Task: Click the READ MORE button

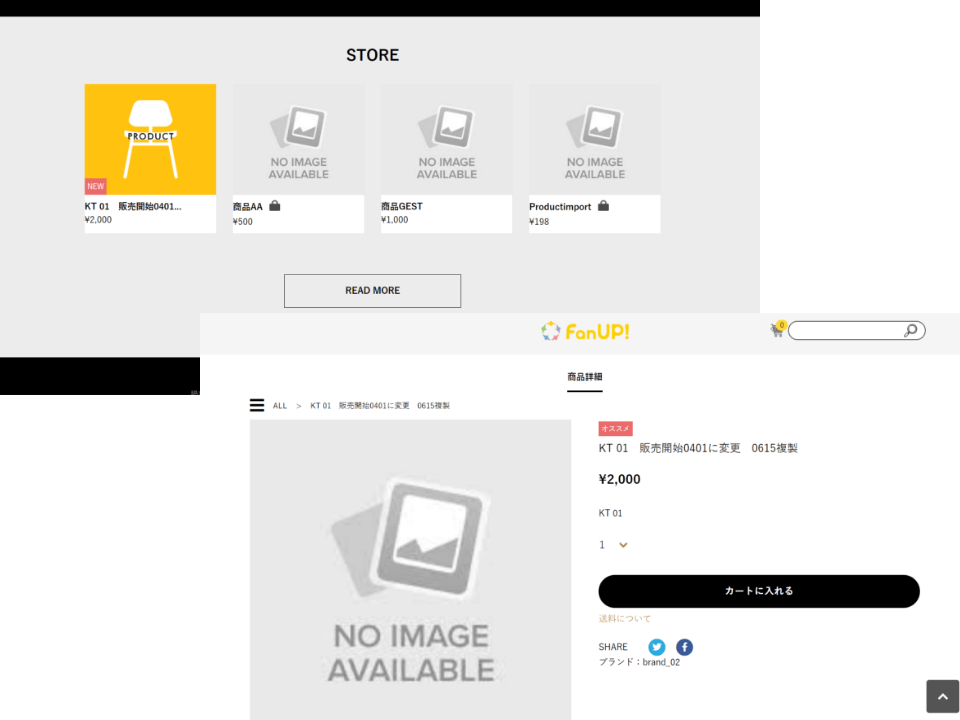Action: pyautogui.click(x=372, y=291)
